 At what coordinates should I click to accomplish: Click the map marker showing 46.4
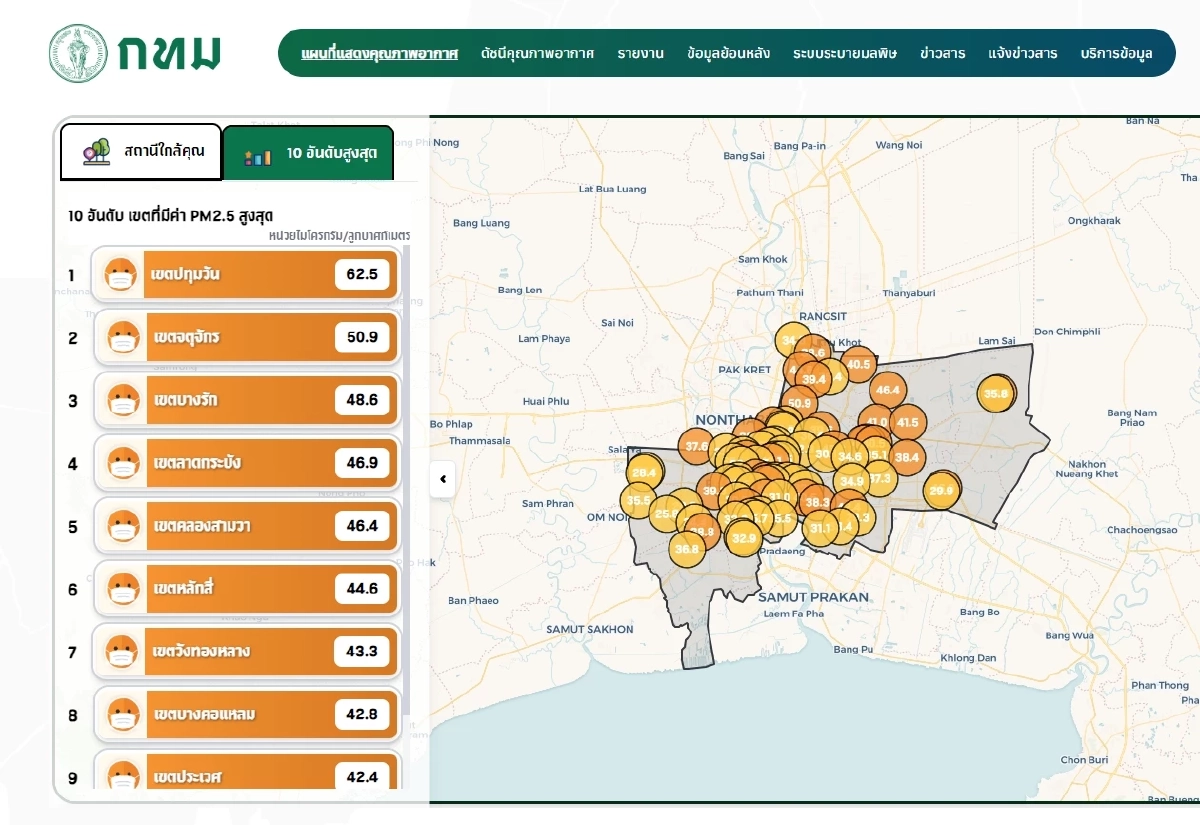[887, 390]
